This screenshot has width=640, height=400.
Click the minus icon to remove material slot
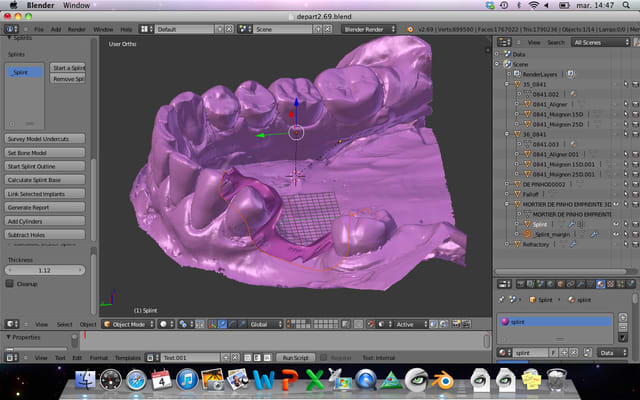tap(623, 327)
